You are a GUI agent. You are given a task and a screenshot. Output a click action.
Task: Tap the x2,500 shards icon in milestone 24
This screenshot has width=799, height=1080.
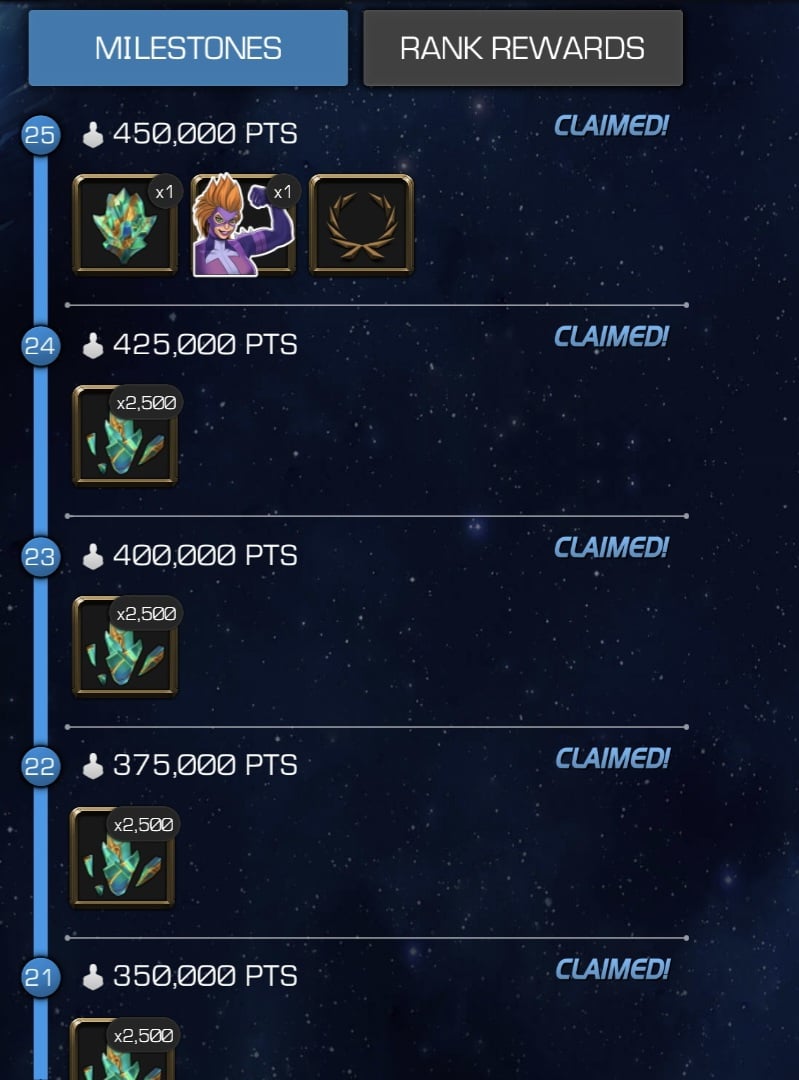tap(125, 435)
